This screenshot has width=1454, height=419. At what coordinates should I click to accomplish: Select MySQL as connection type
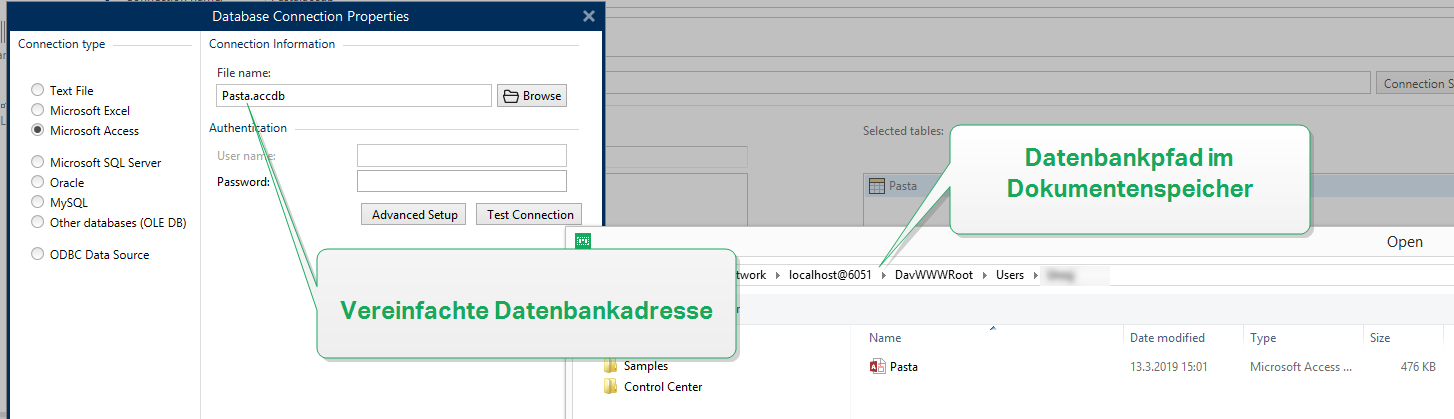[x=38, y=202]
